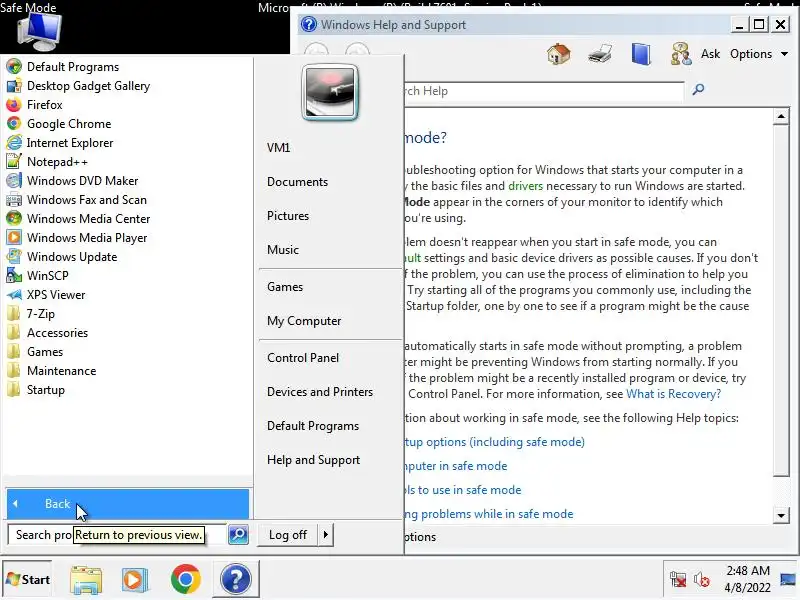Screen dimensions: 800x600
Task: Open Windows Media Player from the taskbar
Action: [x=135, y=580]
